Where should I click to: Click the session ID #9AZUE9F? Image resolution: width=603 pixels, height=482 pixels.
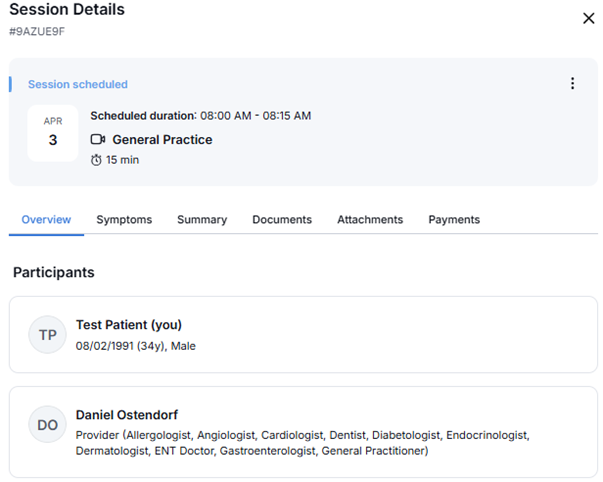(37, 32)
